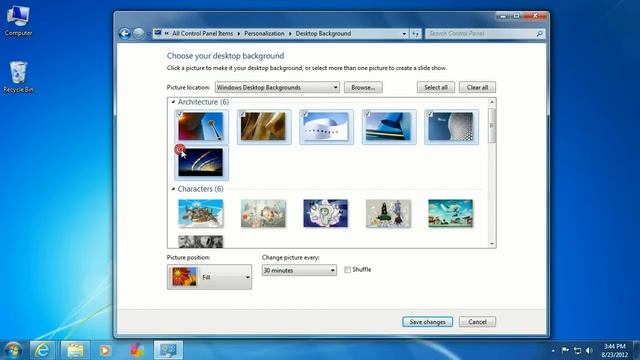640x360 pixels.
Task: Enable the Shuffle checkbox
Action: point(347,270)
